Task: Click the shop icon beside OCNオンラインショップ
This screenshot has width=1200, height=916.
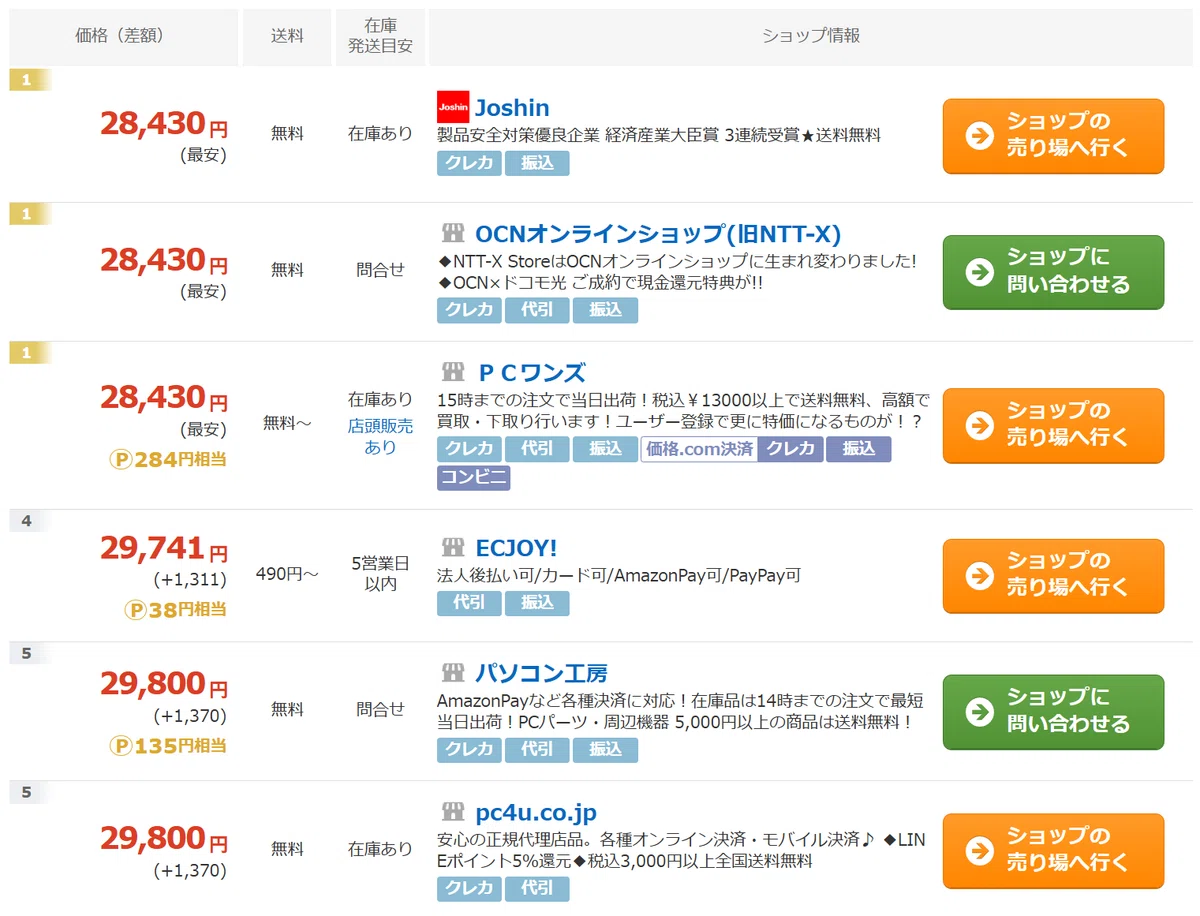Action: [x=453, y=234]
